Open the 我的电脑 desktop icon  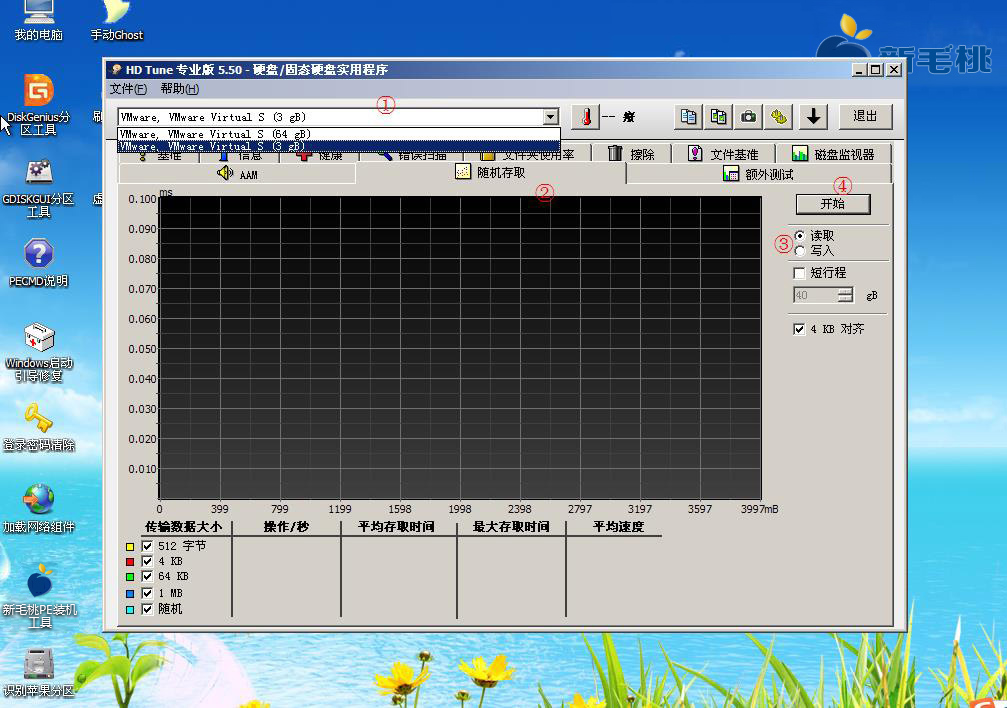(x=39, y=19)
